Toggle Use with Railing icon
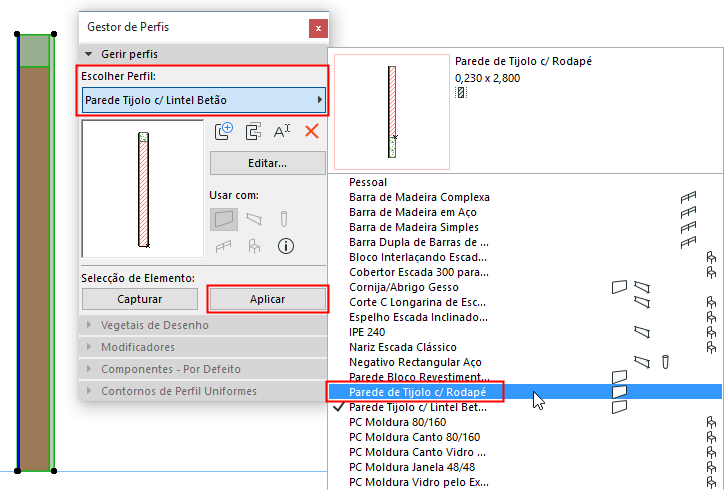Image resolution: width=724 pixels, height=490 pixels. 223,247
